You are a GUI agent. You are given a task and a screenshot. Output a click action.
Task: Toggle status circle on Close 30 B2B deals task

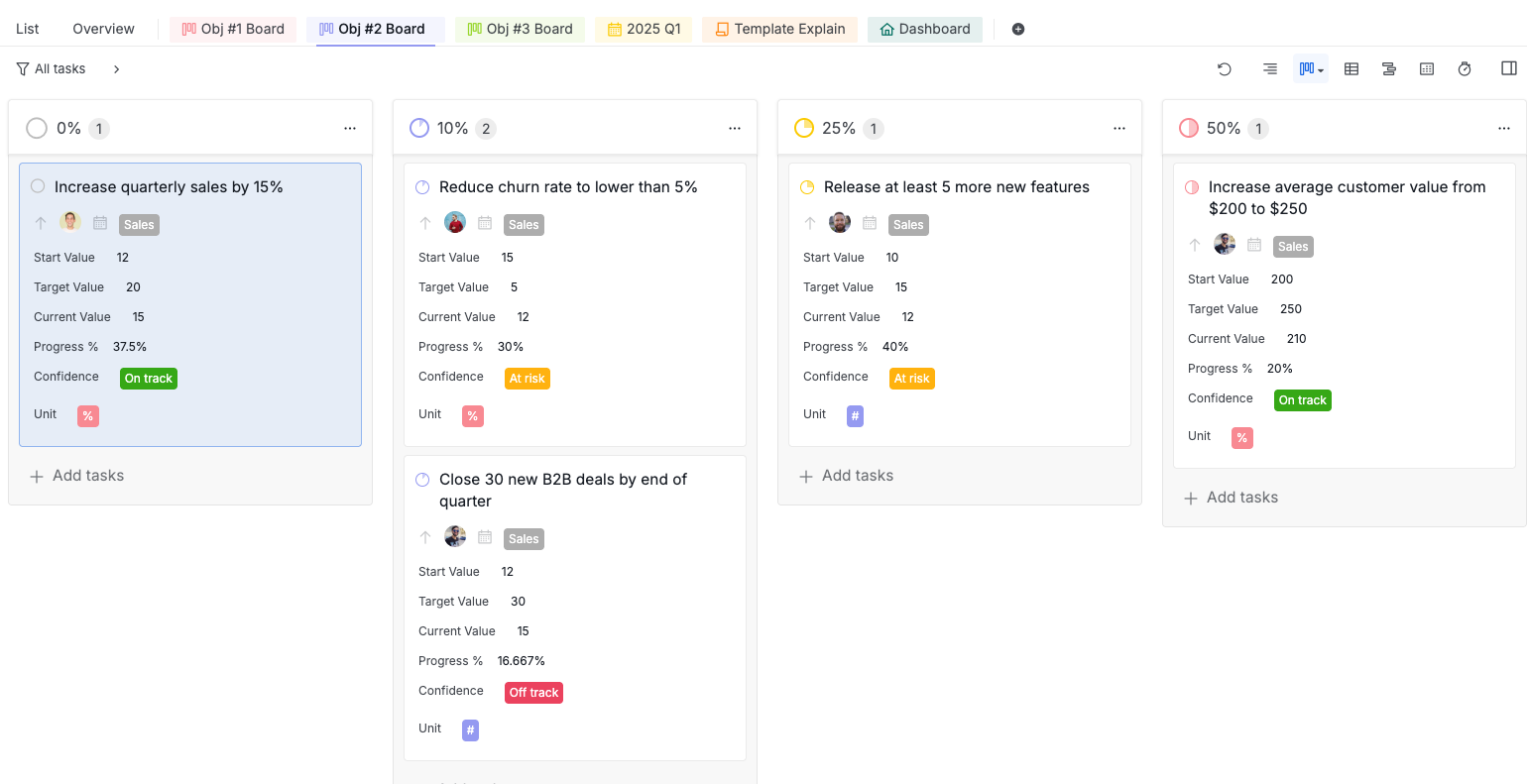(x=422, y=479)
